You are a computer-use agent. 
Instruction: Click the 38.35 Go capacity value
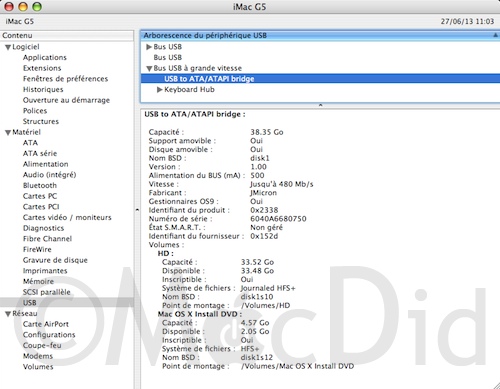click(267, 132)
